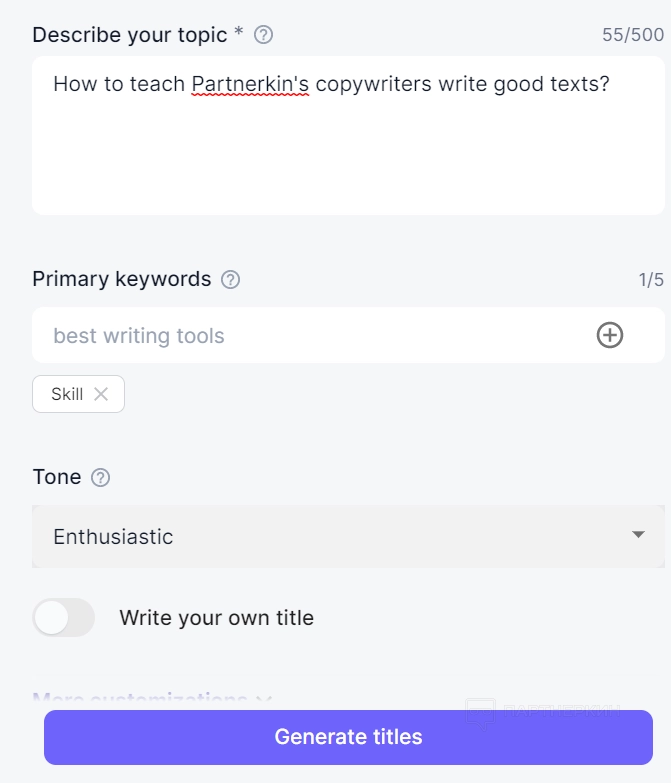
Task: Click the 55/500 character counter
Action: point(632,35)
